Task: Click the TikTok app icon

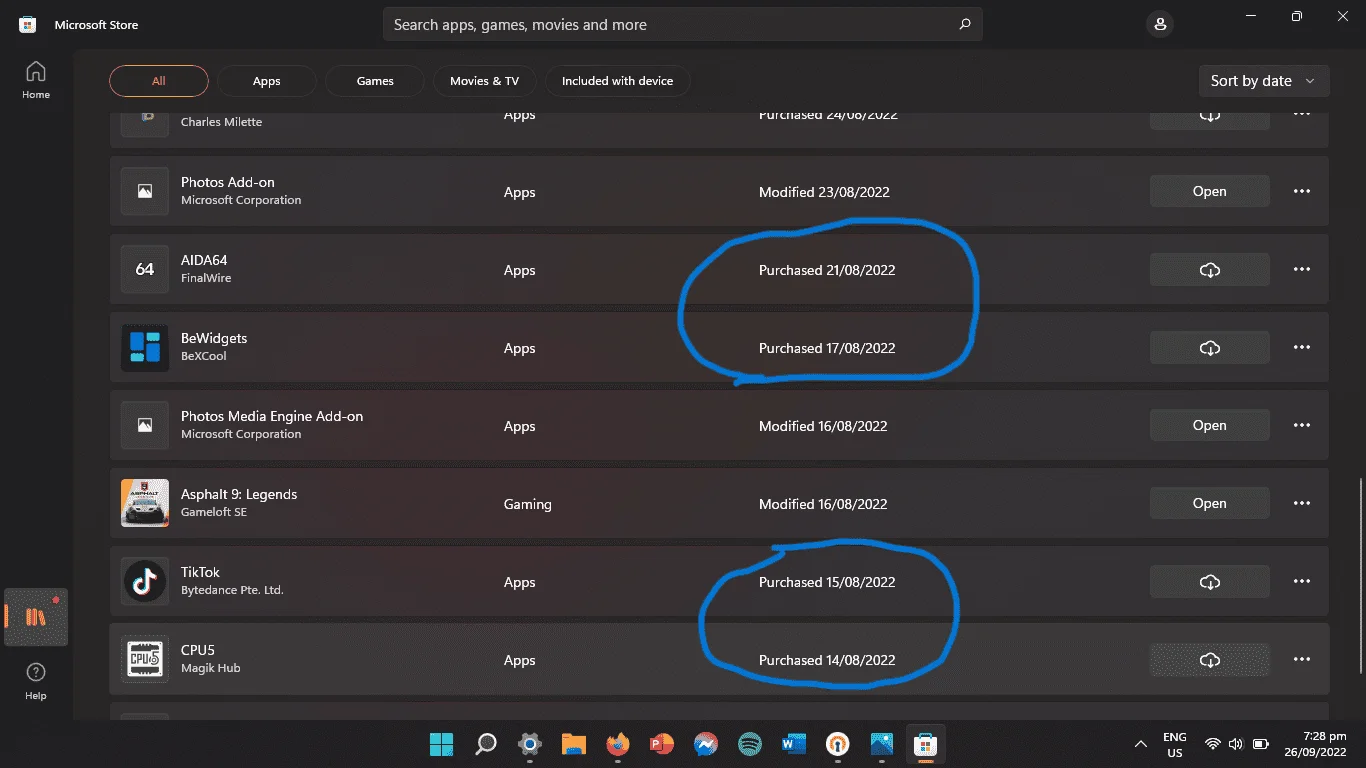Action: (145, 582)
